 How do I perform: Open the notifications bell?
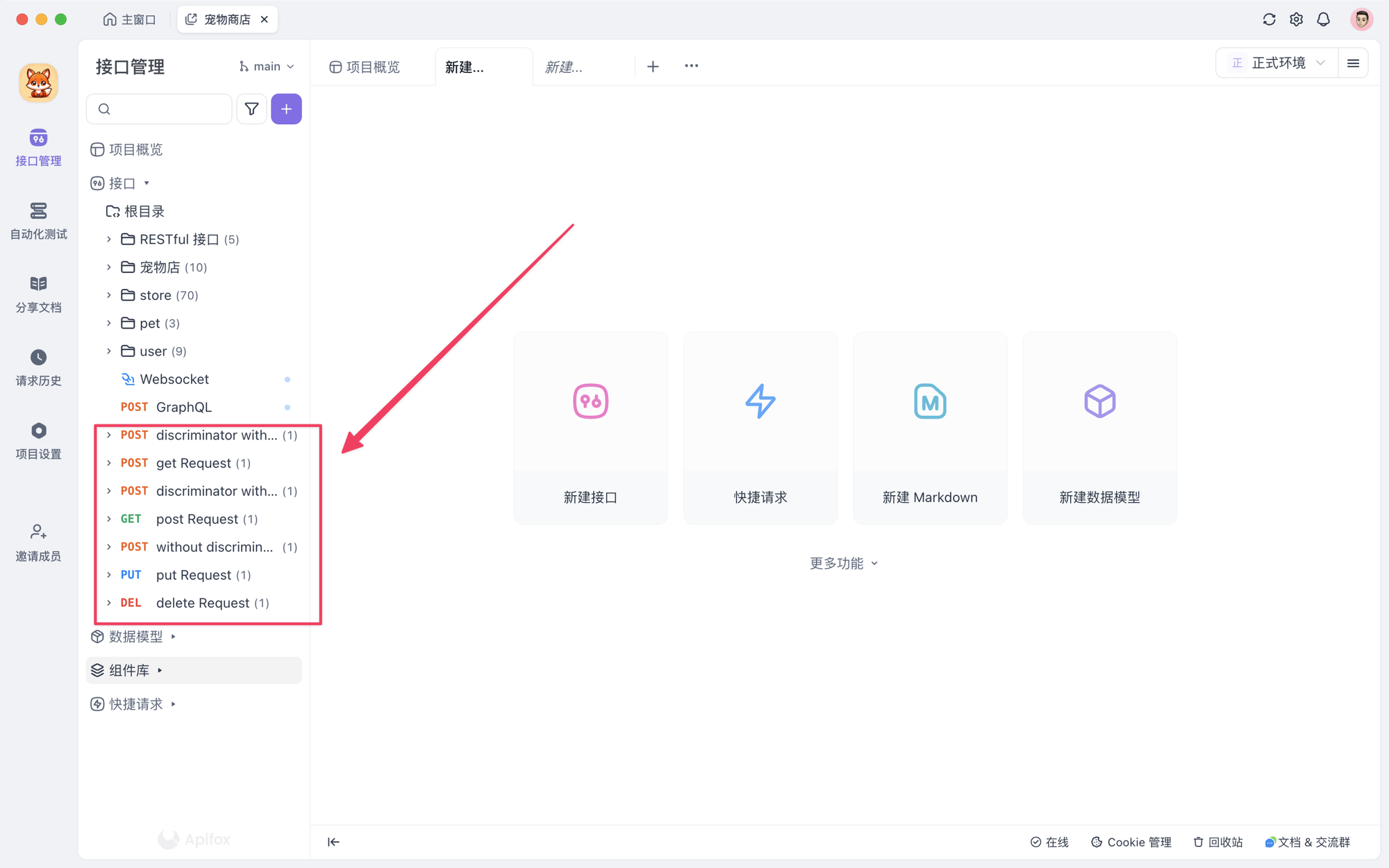click(x=1323, y=19)
